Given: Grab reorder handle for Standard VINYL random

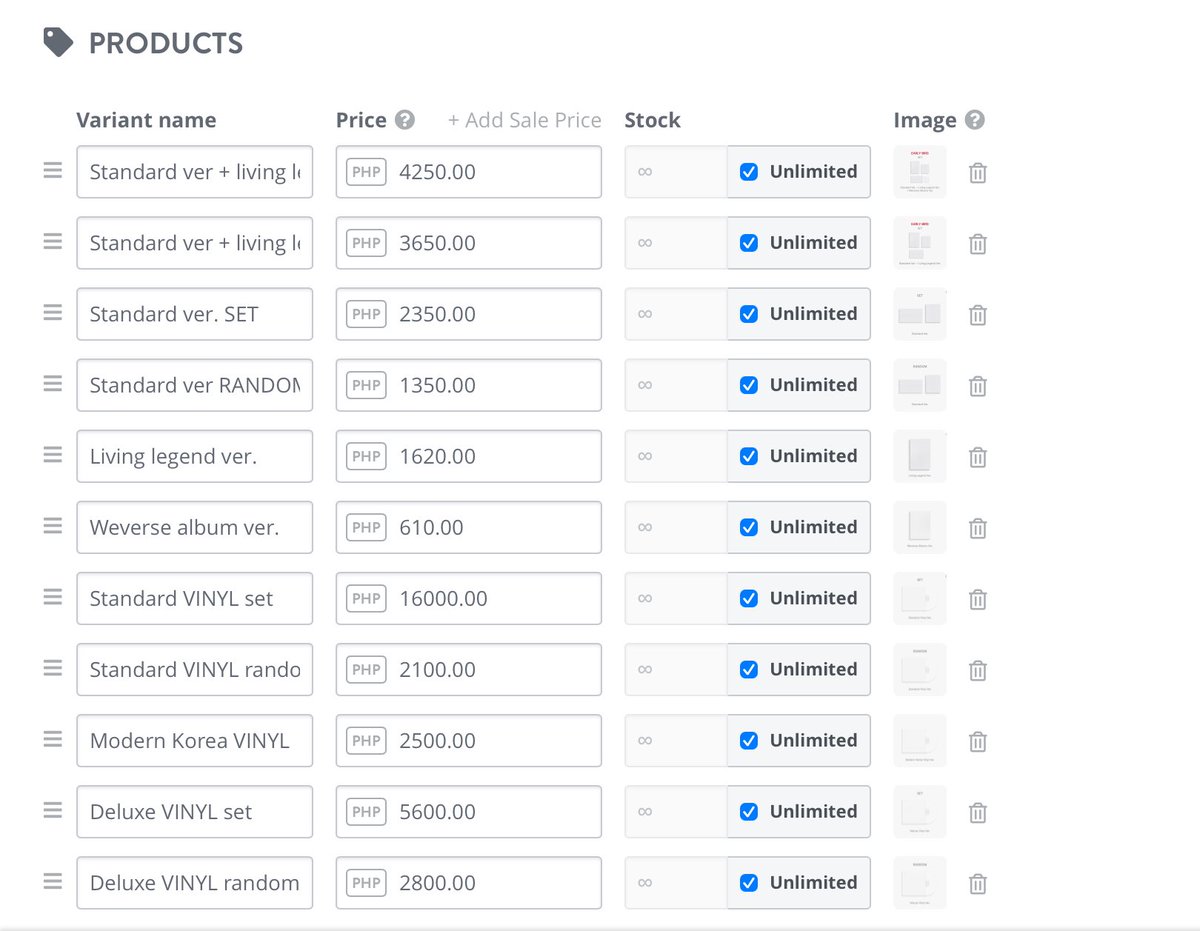Looking at the screenshot, I should (x=53, y=668).
